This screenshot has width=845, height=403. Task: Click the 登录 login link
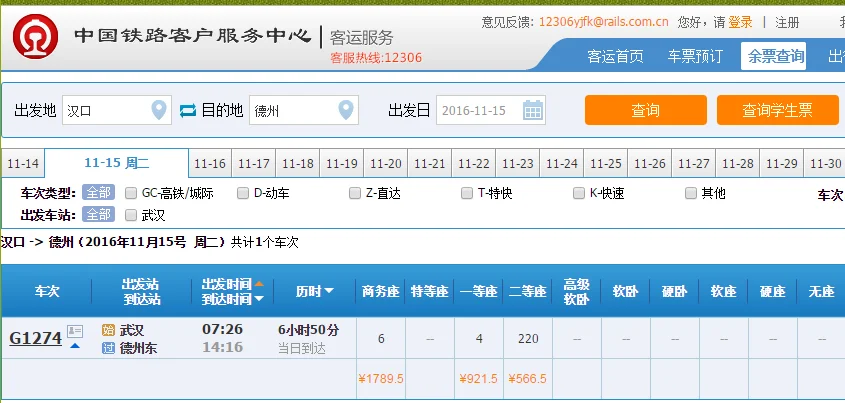[740, 22]
